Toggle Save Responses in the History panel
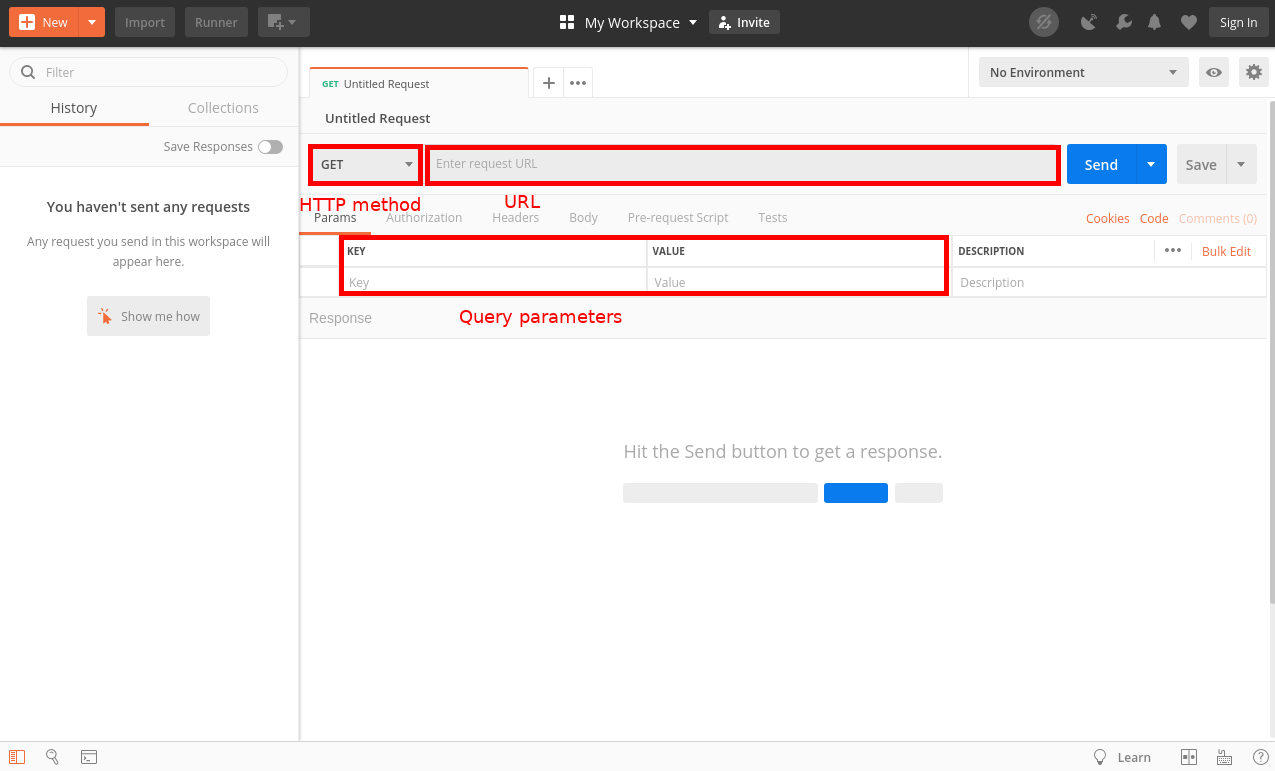This screenshot has width=1275, height=771. (270, 146)
